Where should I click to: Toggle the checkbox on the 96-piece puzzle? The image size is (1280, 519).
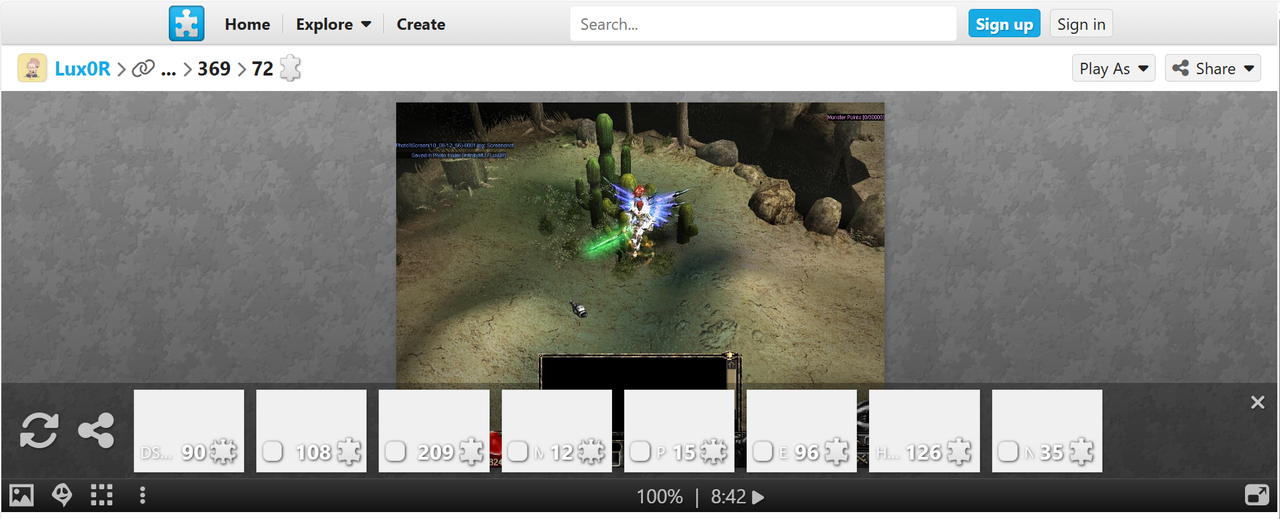pyautogui.click(x=762, y=452)
